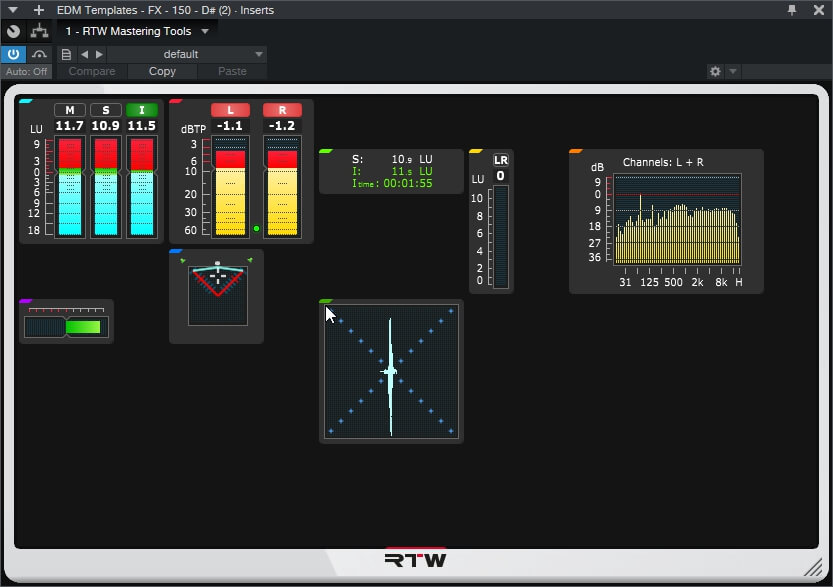Open the 1 - RTW Mastering Tools selector
Screen dimensions: 833x587
[135, 31]
